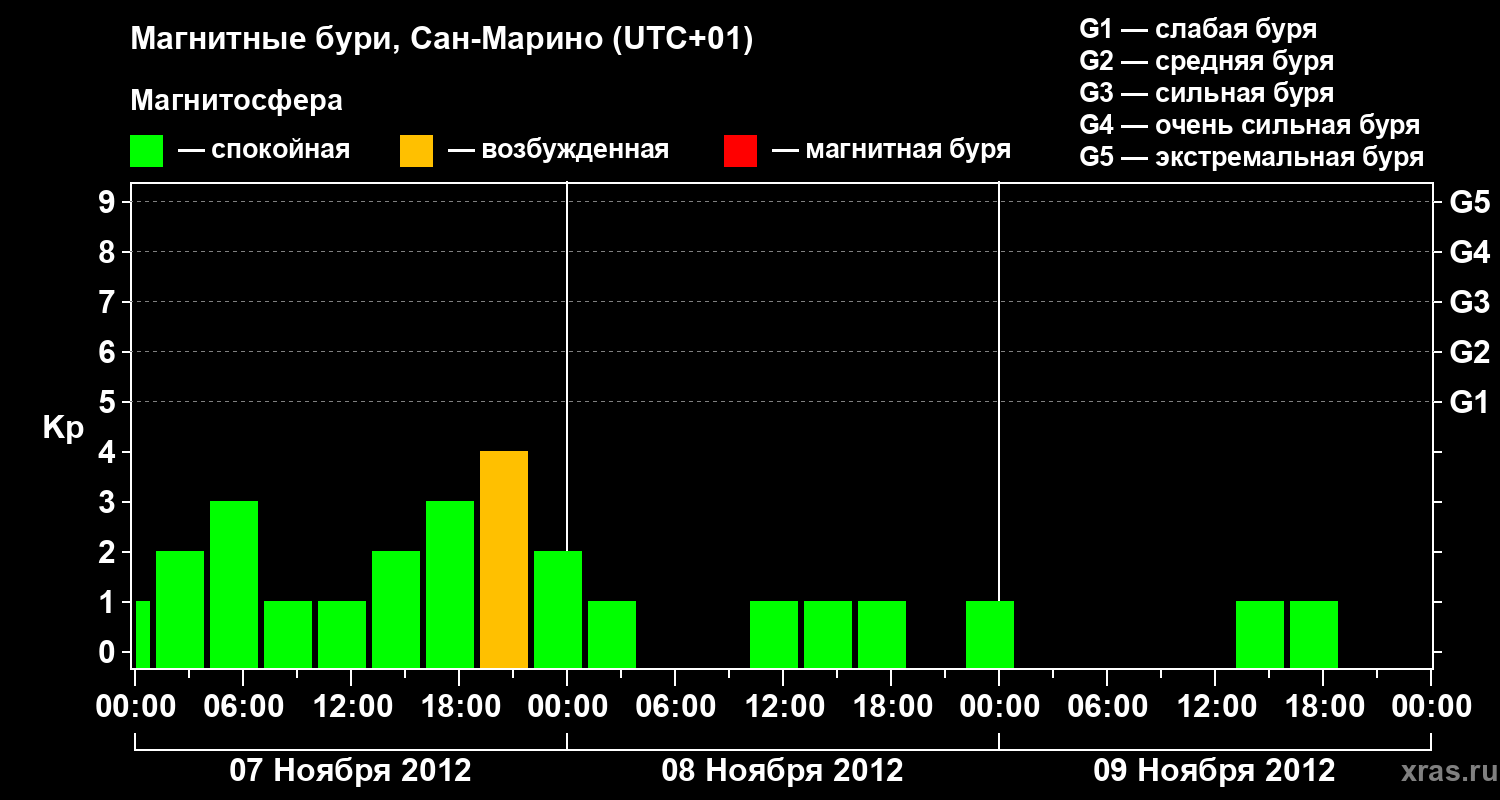Click the 'G2 — средняя буря' legend line
Image resolution: width=1500 pixels, height=800 pixels.
pos(1207,61)
